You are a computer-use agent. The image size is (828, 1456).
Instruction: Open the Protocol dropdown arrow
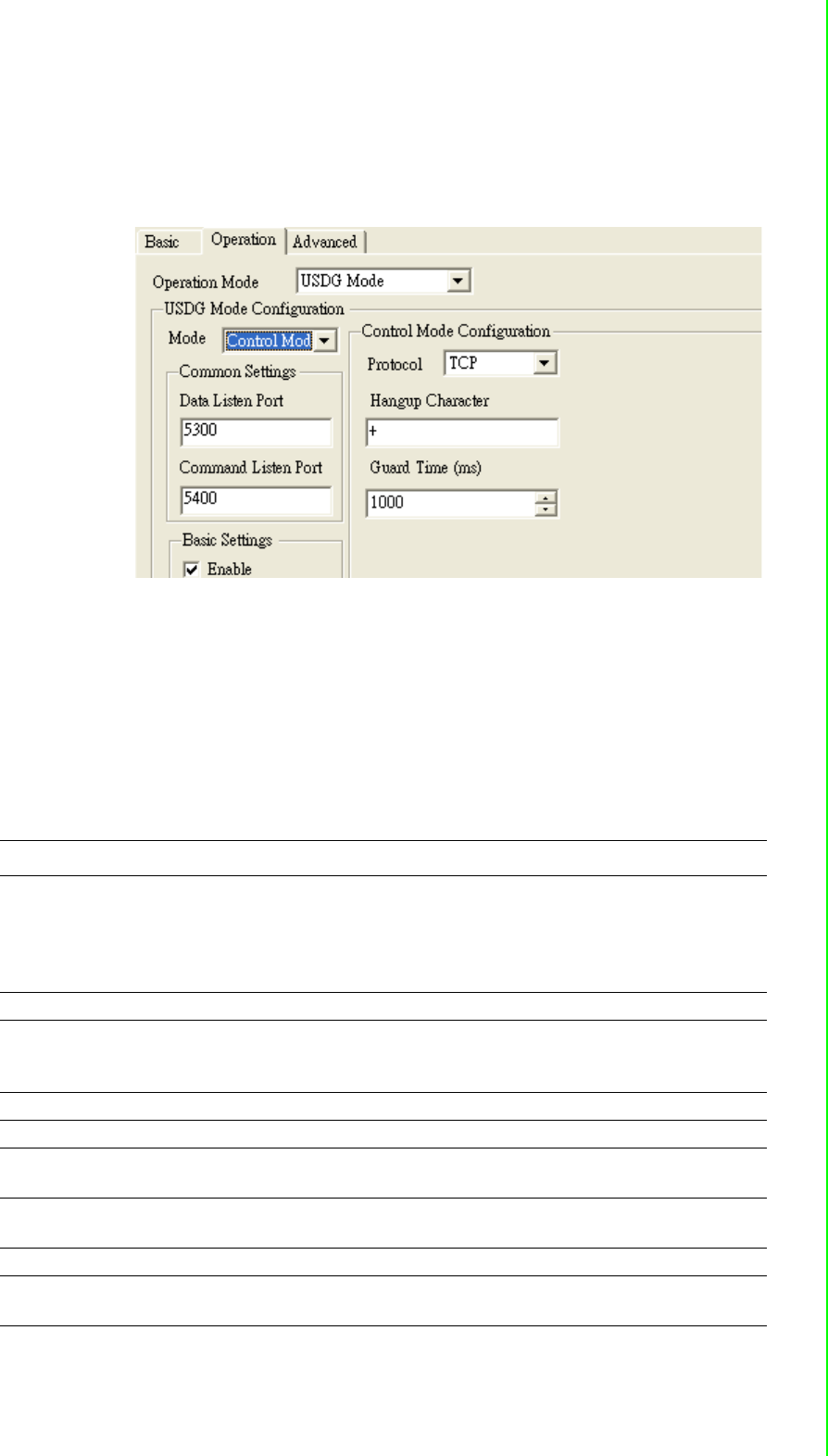point(546,364)
